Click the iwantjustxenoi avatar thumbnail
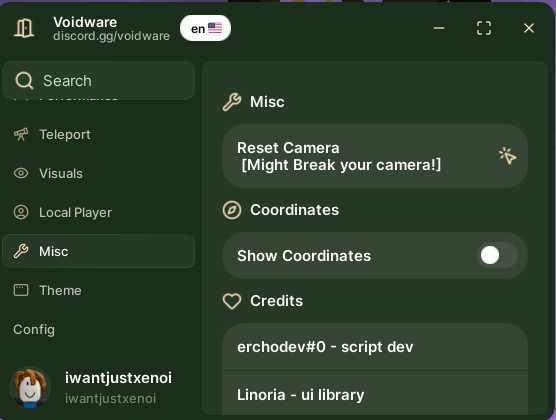556x420 pixels. pos(30,387)
